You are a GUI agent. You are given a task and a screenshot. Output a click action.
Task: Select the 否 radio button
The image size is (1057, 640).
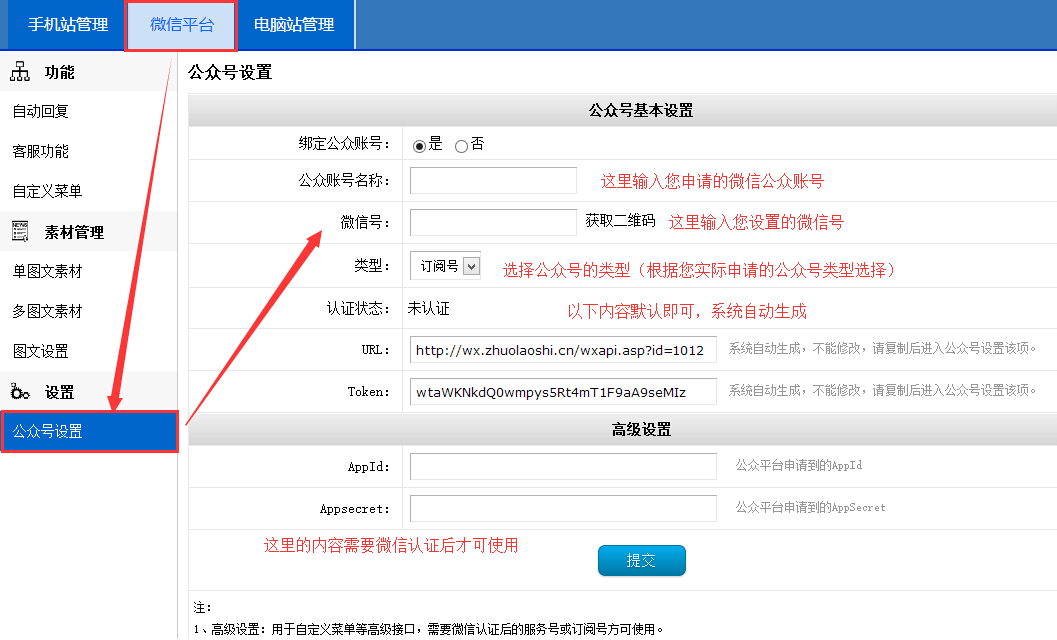(461, 146)
